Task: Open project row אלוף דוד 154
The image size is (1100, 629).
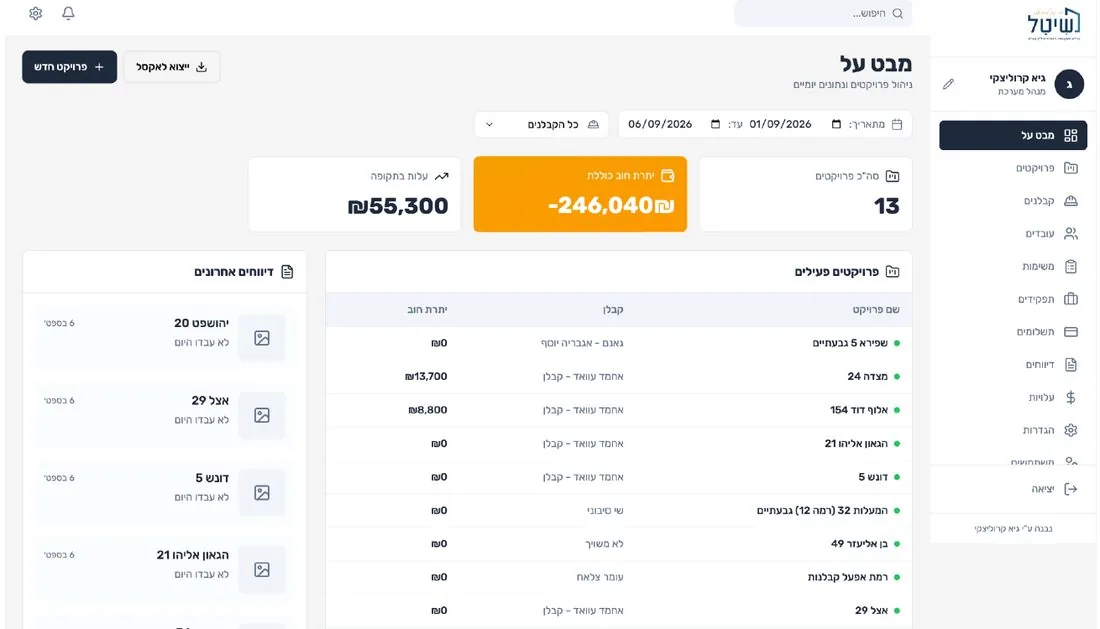Action: (619, 410)
